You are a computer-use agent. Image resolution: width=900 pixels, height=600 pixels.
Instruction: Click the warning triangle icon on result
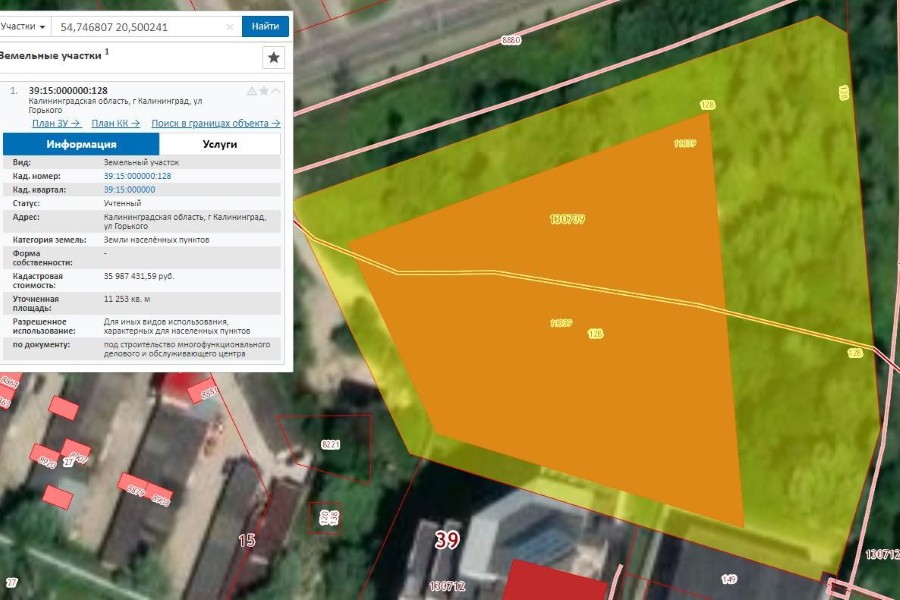pyautogui.click(x=252, y=91)
